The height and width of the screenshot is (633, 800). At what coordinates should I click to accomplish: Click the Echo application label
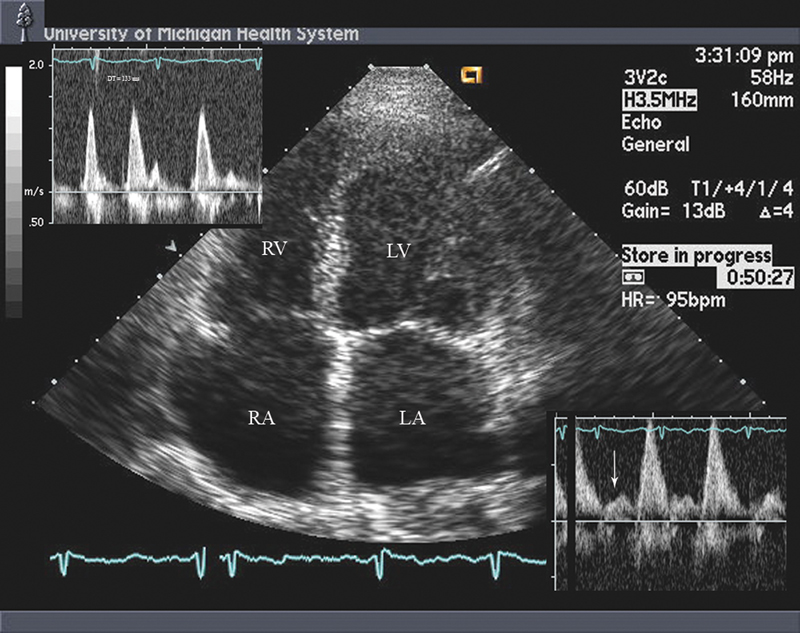640,122
